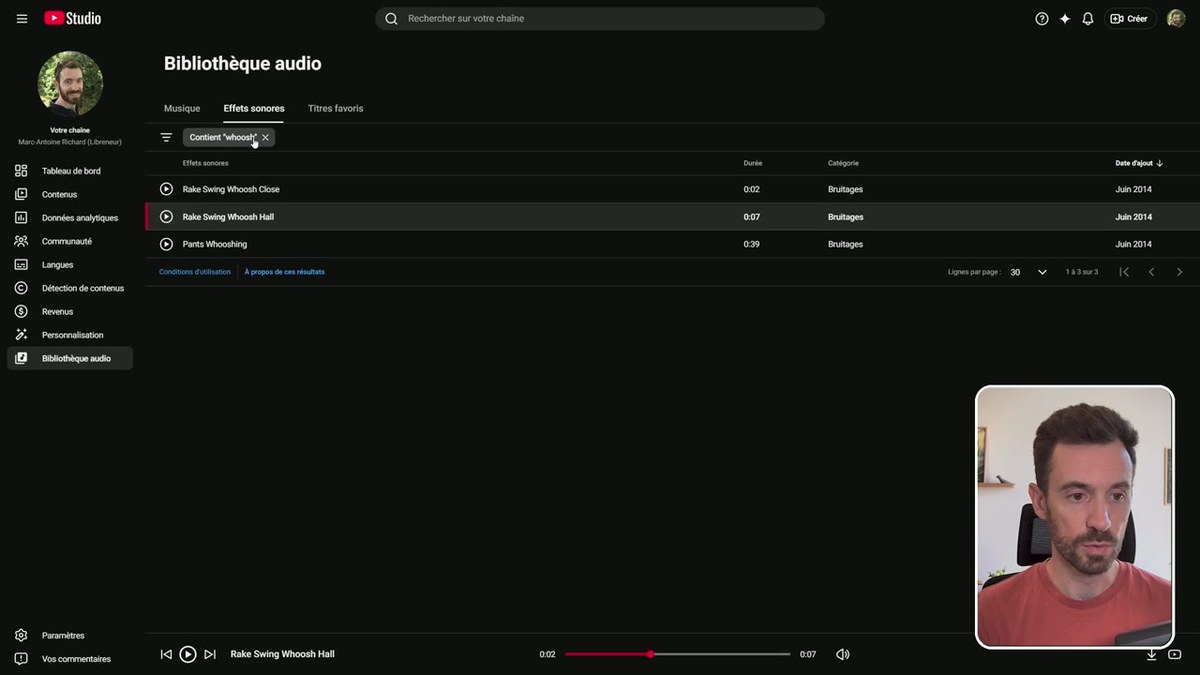1200x675 pixels.
Task: Open the Lignes par page dropdown
Action: tap(1028, 272)
